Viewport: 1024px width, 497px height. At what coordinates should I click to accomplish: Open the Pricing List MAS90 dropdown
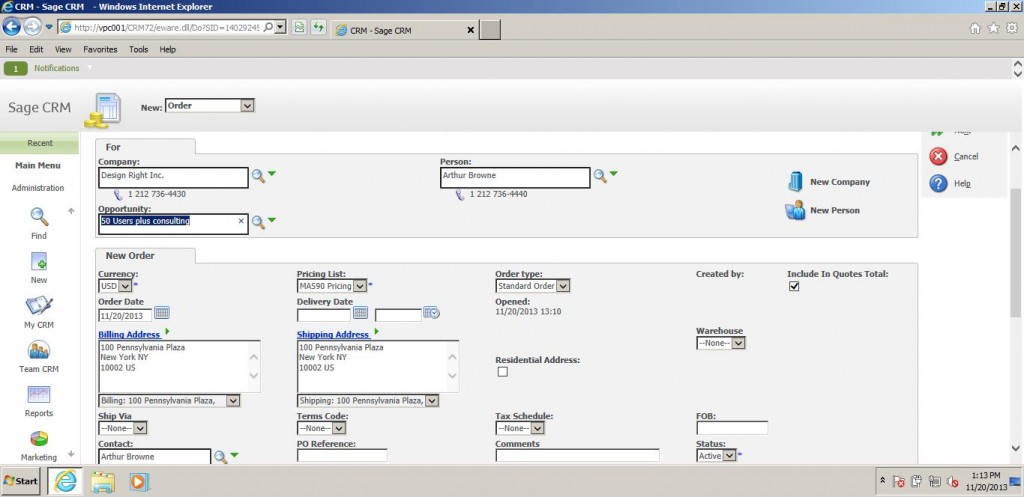(332, 286)
